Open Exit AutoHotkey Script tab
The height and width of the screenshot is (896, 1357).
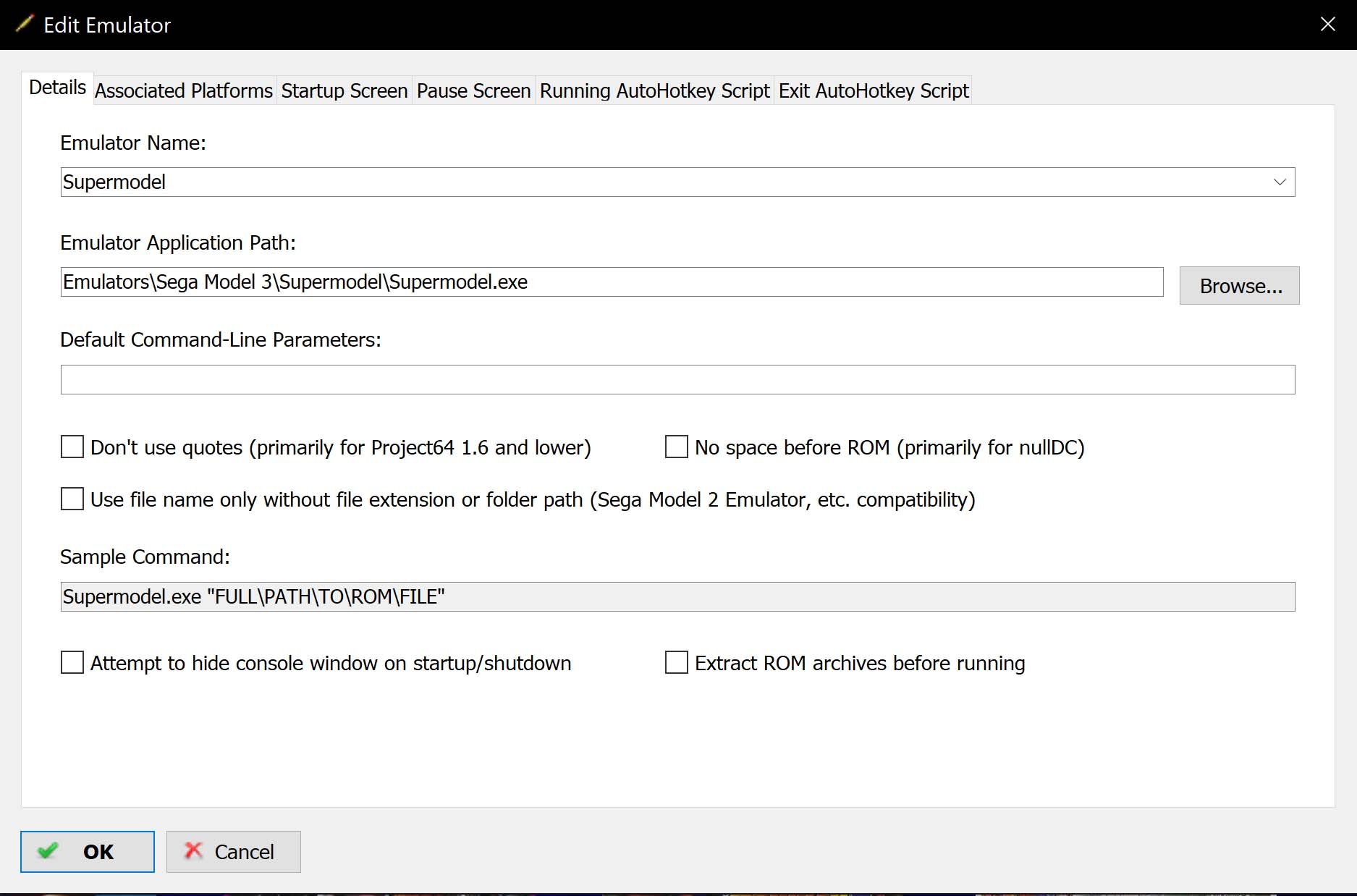[x=873, y=90]
